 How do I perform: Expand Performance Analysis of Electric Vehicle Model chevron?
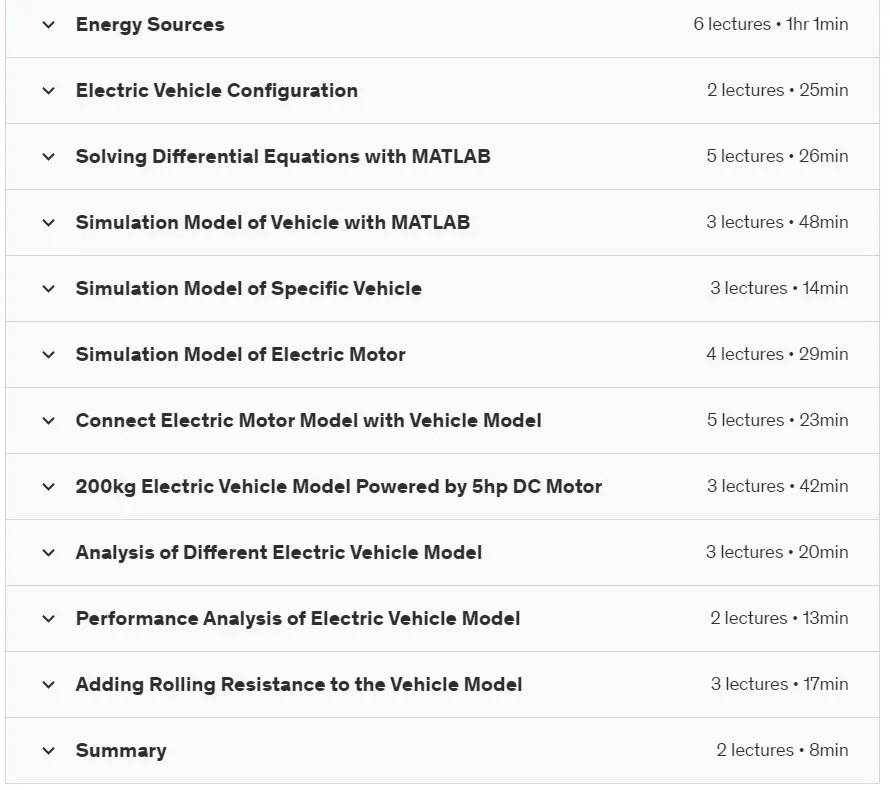tap(49, 619)
